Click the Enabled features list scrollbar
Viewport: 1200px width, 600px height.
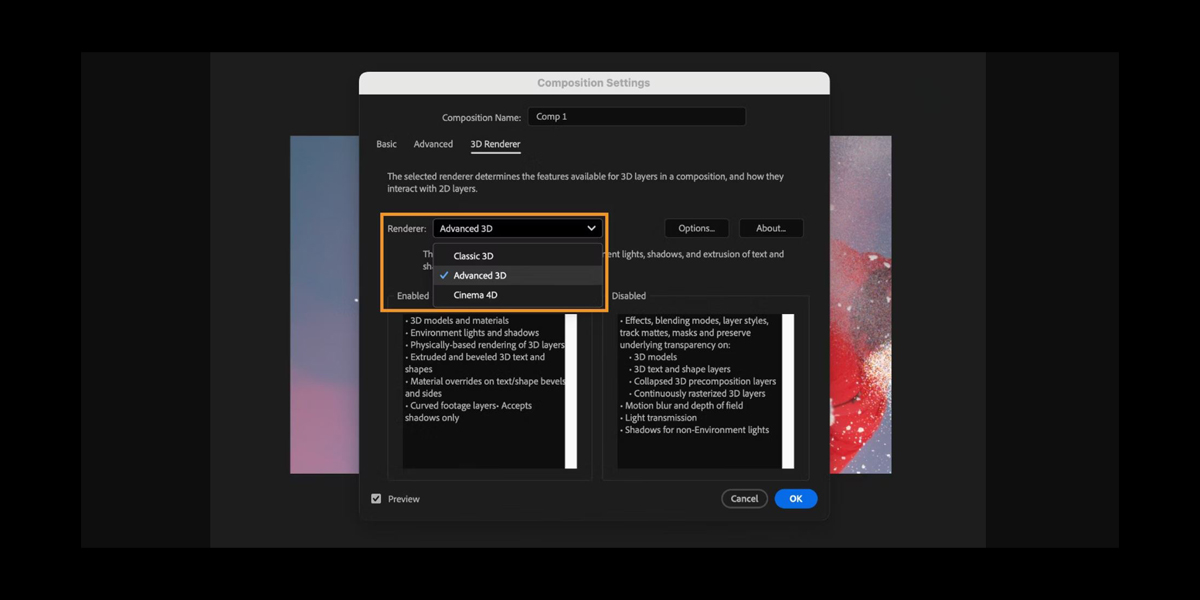[571, 390]
